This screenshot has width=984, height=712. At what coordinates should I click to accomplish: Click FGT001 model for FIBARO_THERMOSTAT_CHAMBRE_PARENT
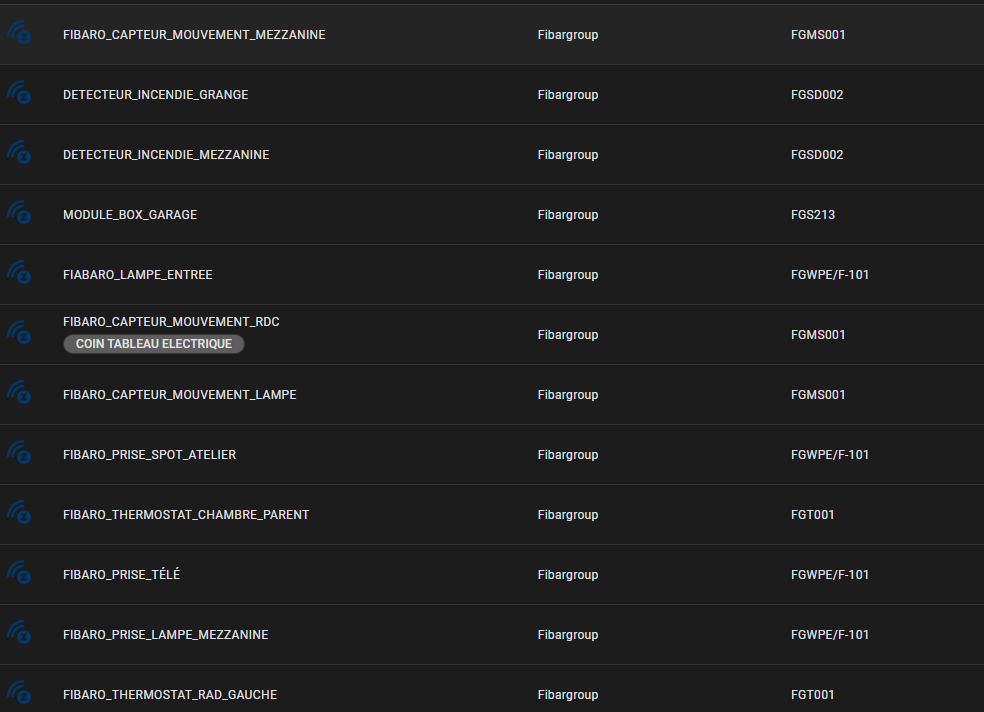tap(813, 514)
